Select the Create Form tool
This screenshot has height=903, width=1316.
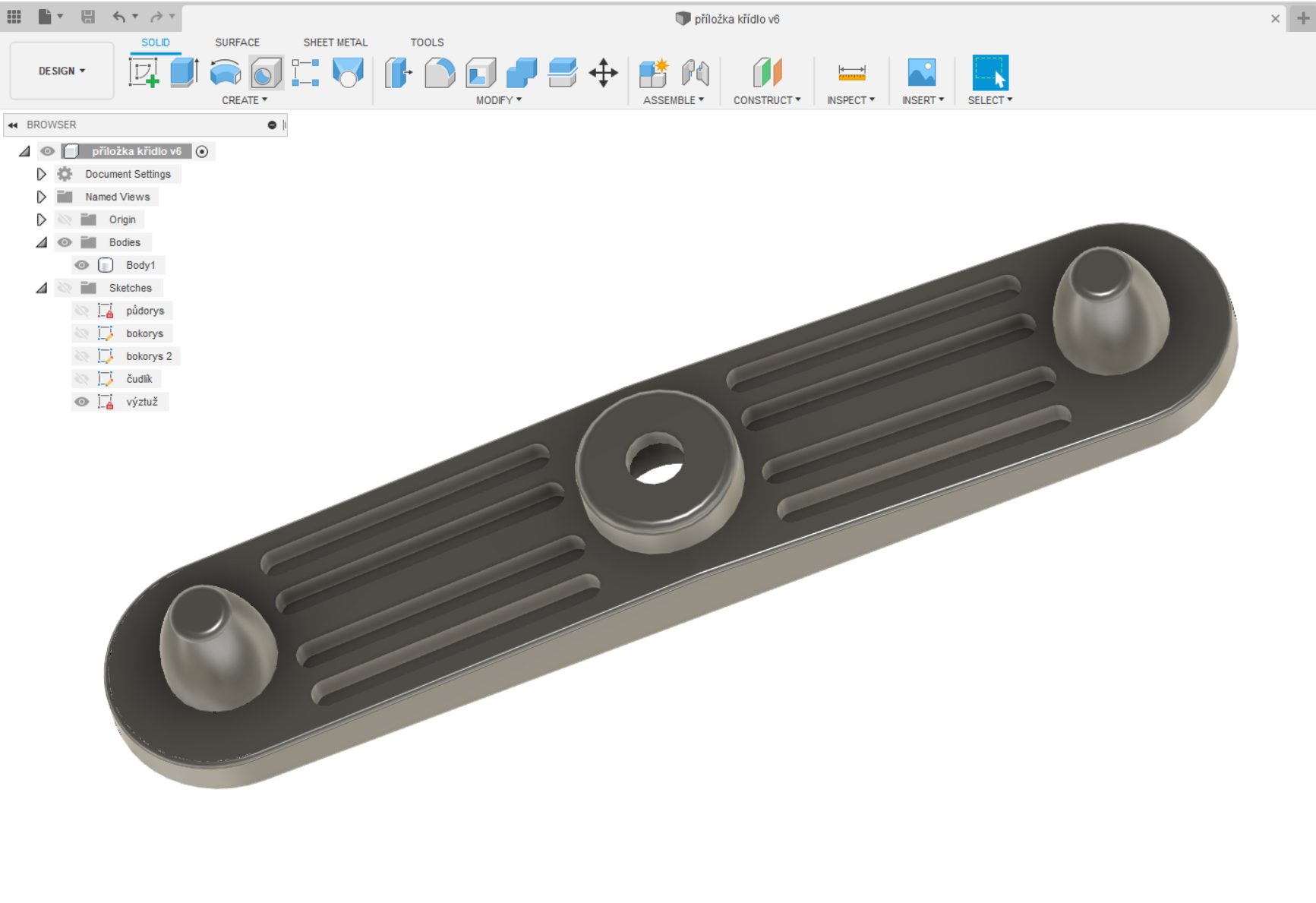(x=348, y=73)
